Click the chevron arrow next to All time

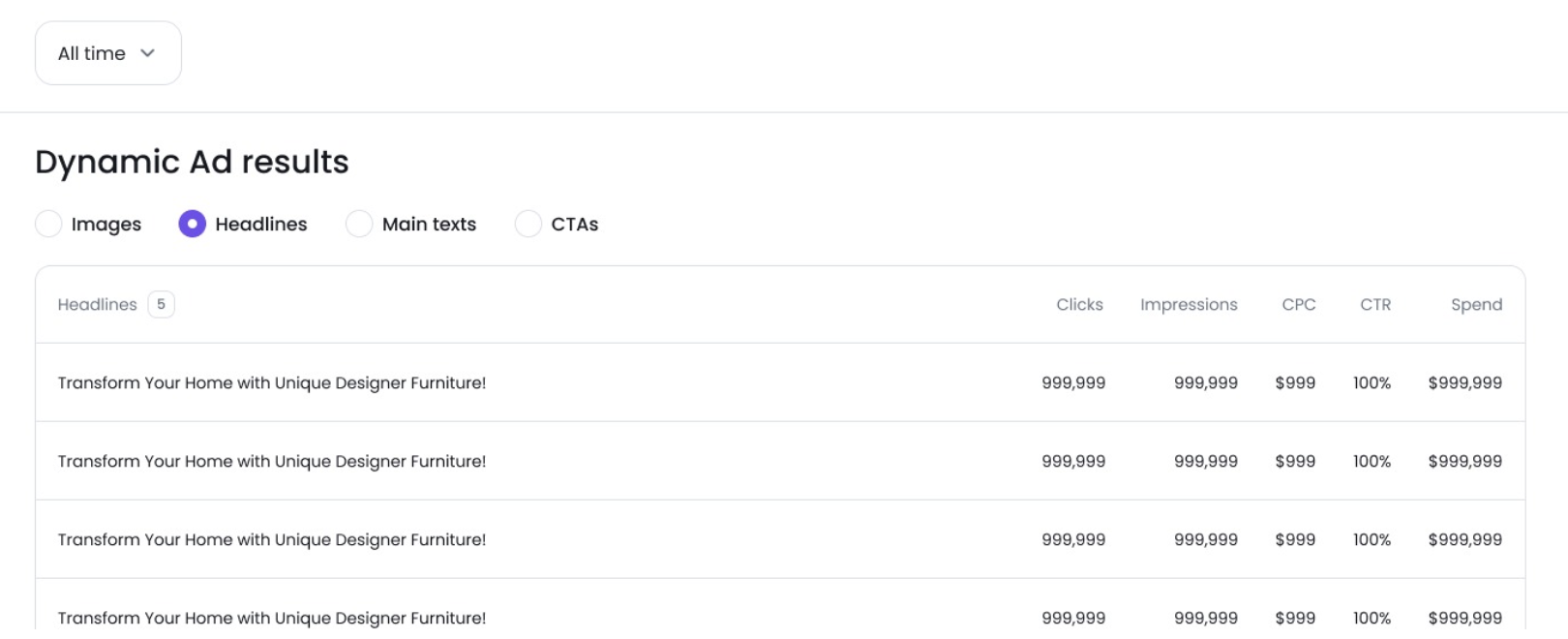click(x=147, y=53)
